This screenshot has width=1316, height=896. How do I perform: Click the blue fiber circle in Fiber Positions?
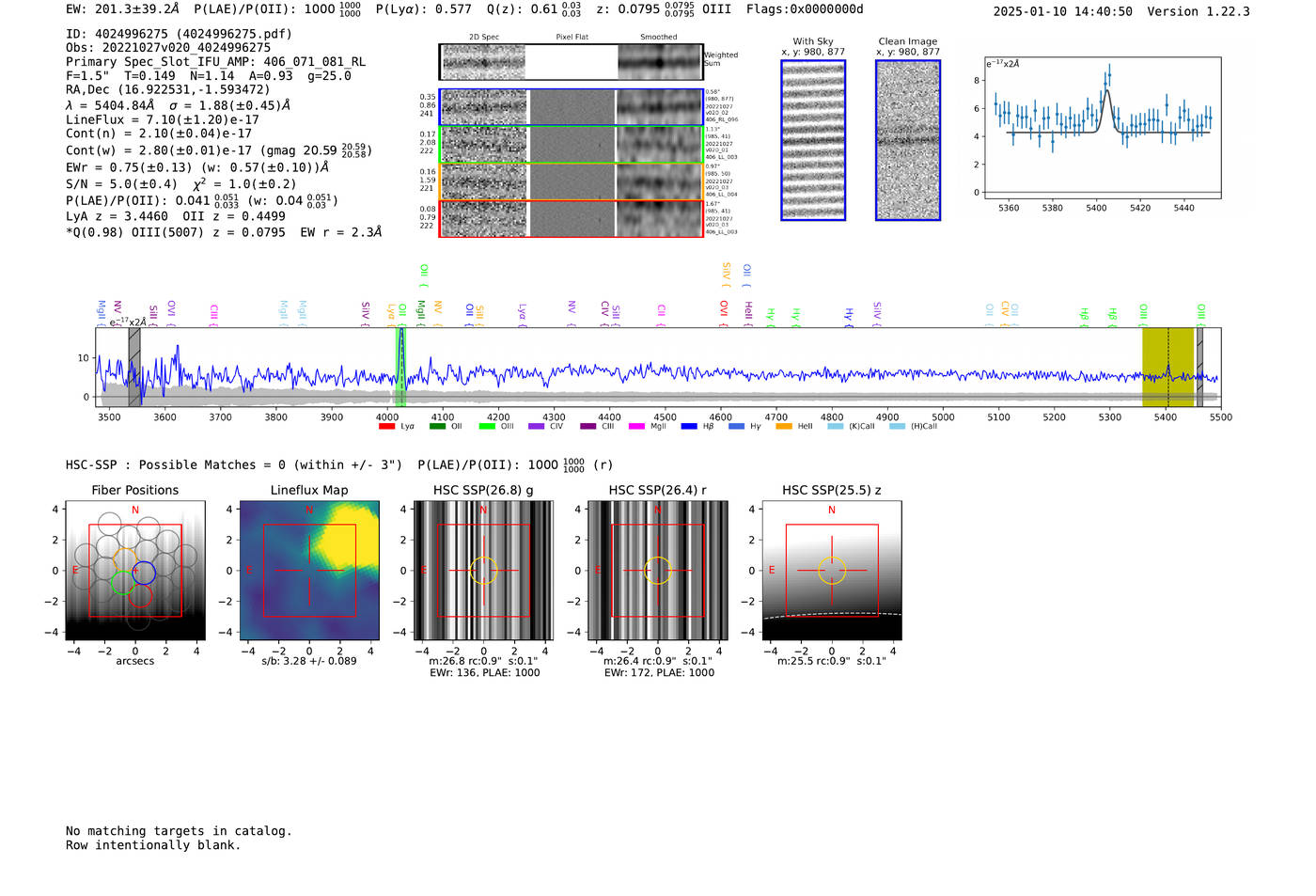[x=143, y=572]
